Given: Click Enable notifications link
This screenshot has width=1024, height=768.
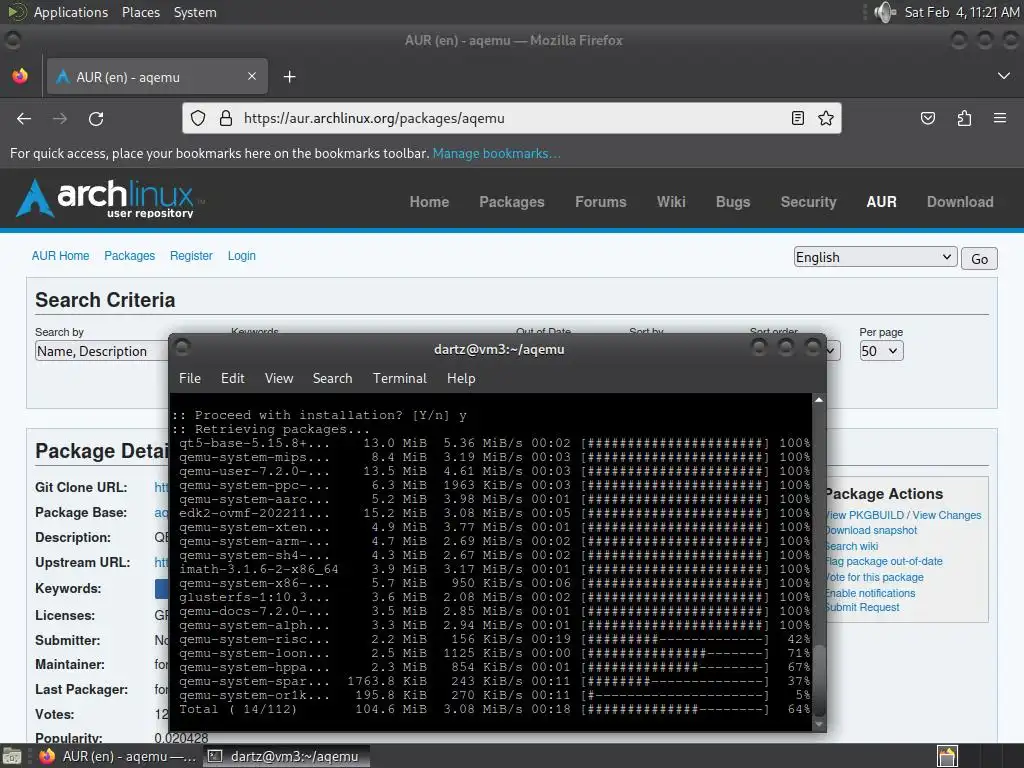Looking at the screenshot, I should click(x=871, y=593).
